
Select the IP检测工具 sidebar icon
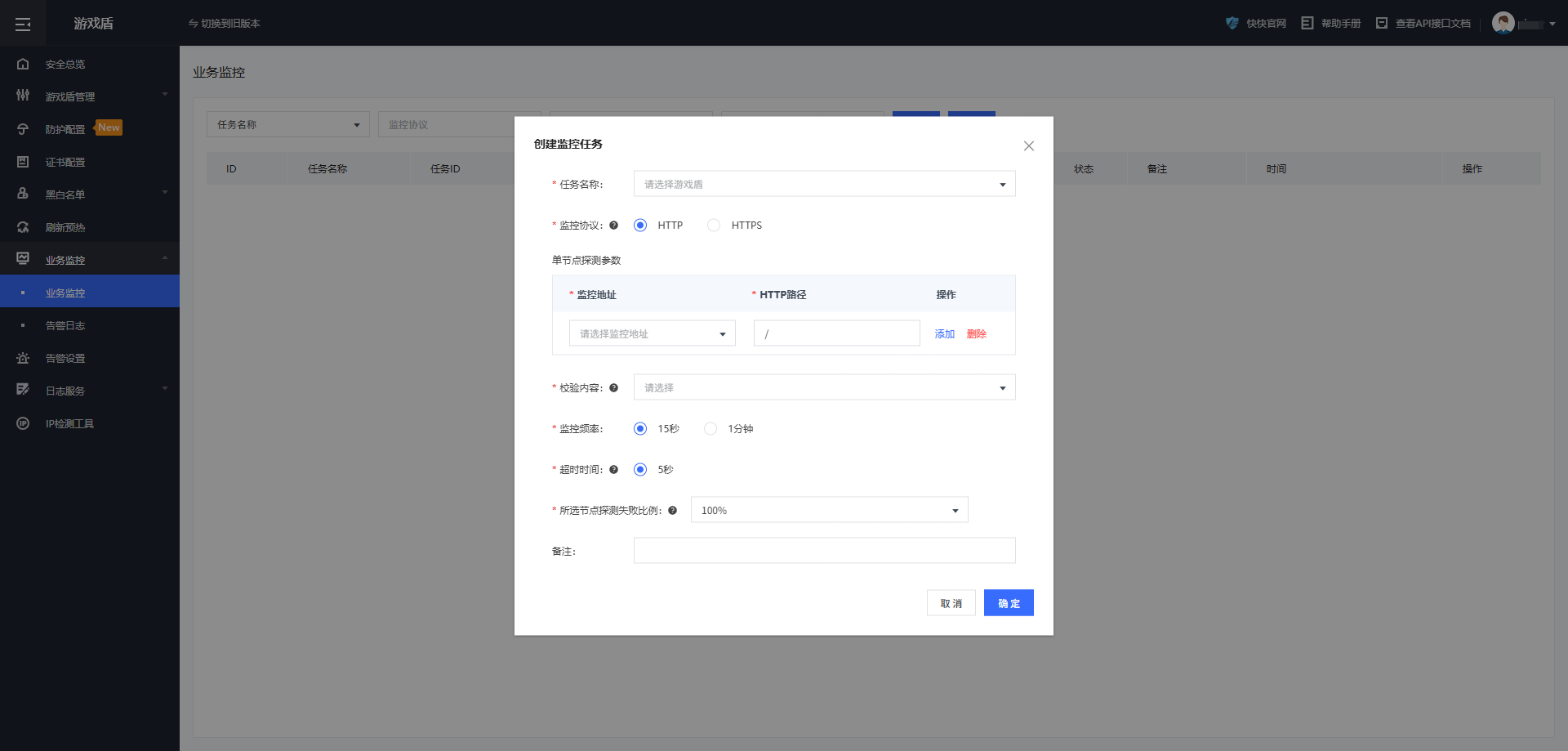(x=69, y=423)
